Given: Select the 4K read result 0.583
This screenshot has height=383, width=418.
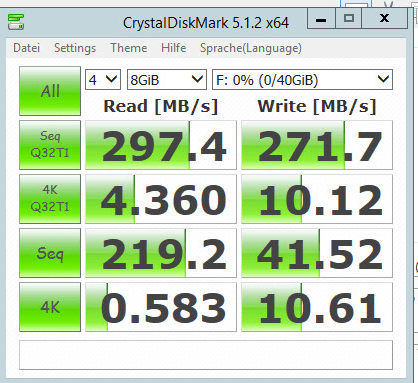Looking at the screenshot, I should [x=161, y=307].
